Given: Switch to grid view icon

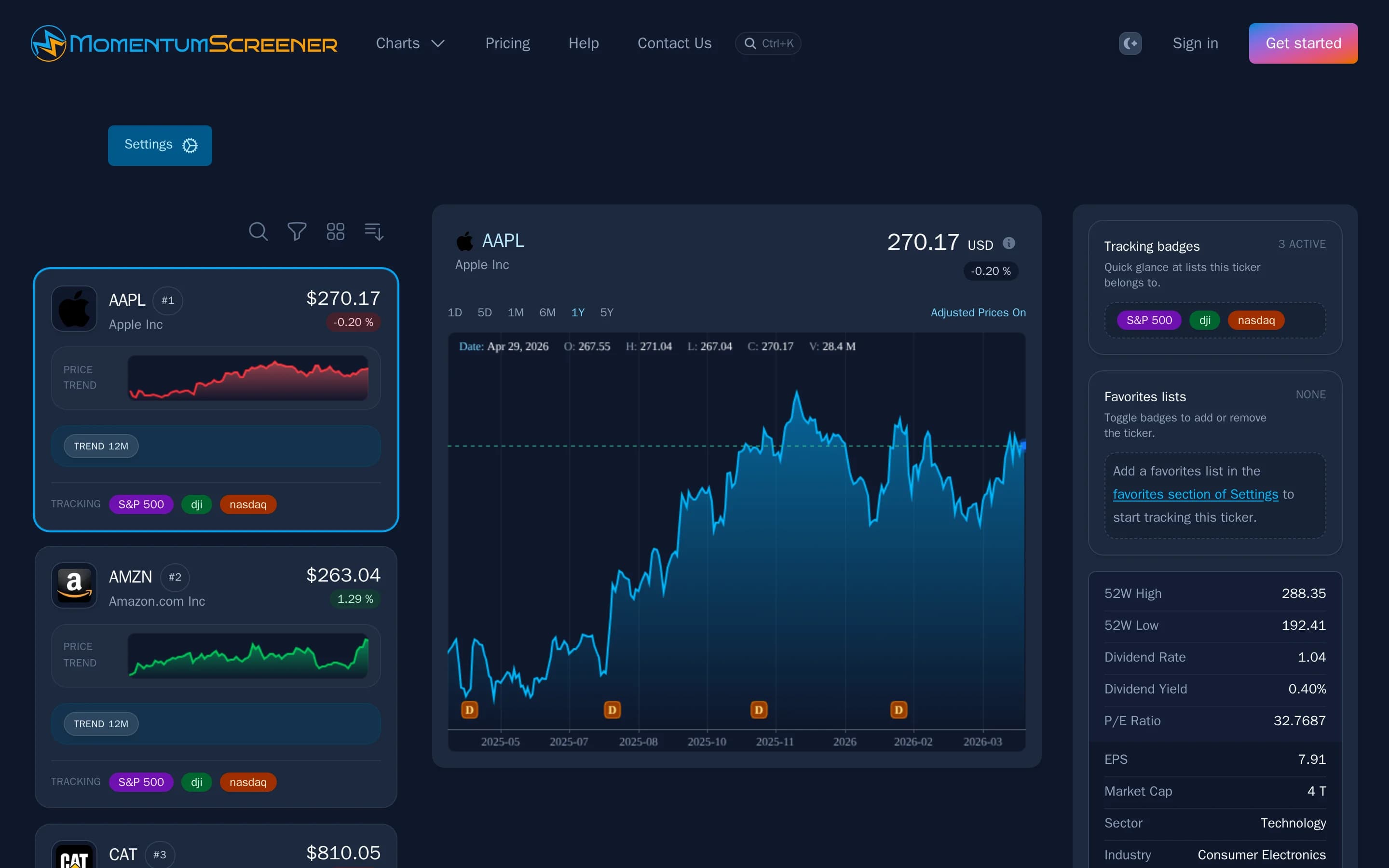Looking at the screenshot, I should [335, 231].
